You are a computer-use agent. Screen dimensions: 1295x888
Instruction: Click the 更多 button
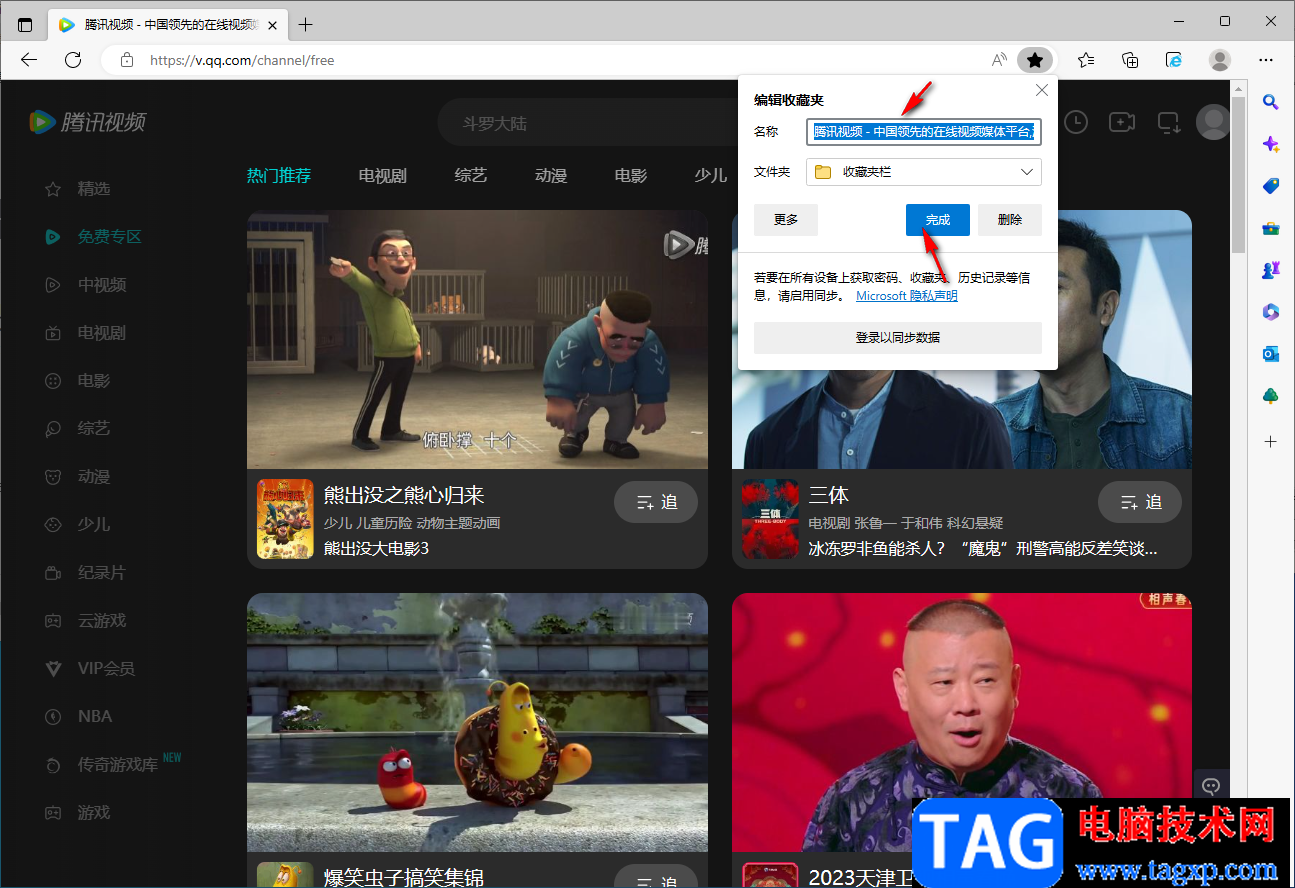pos(786,220)
